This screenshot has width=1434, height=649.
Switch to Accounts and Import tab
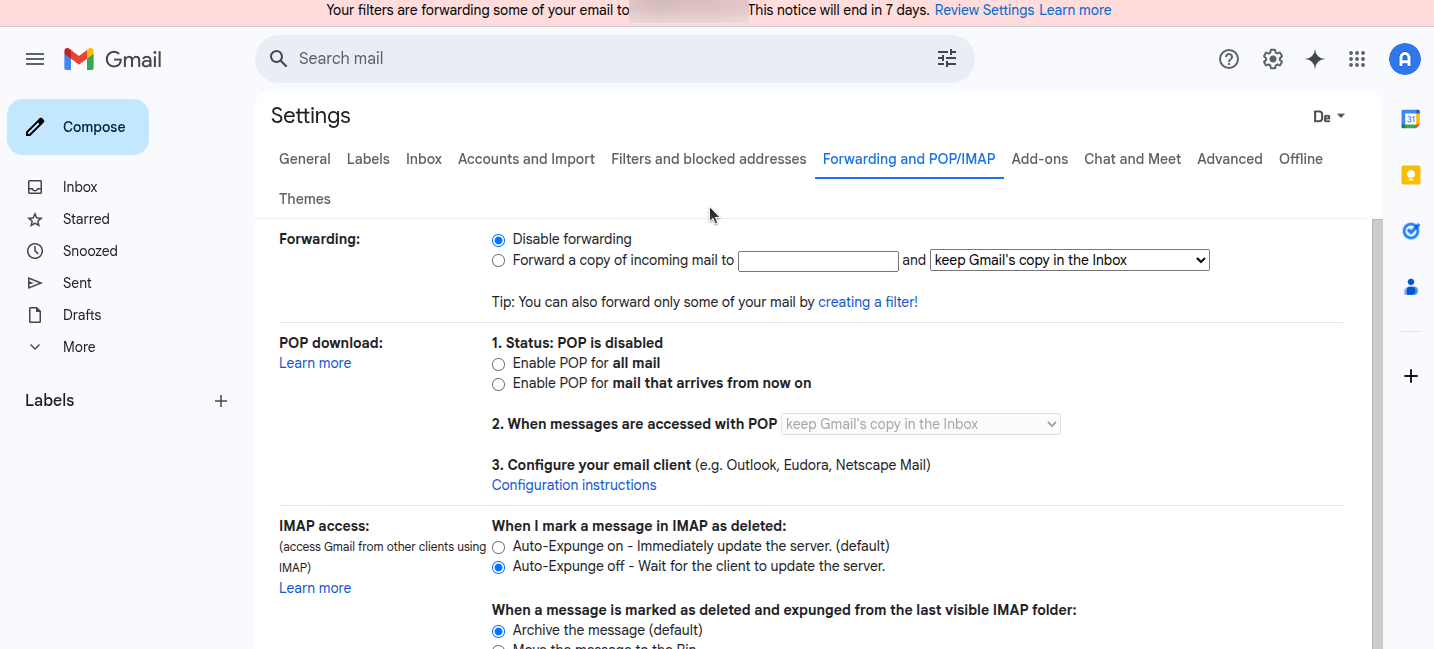tap(526, 159)
